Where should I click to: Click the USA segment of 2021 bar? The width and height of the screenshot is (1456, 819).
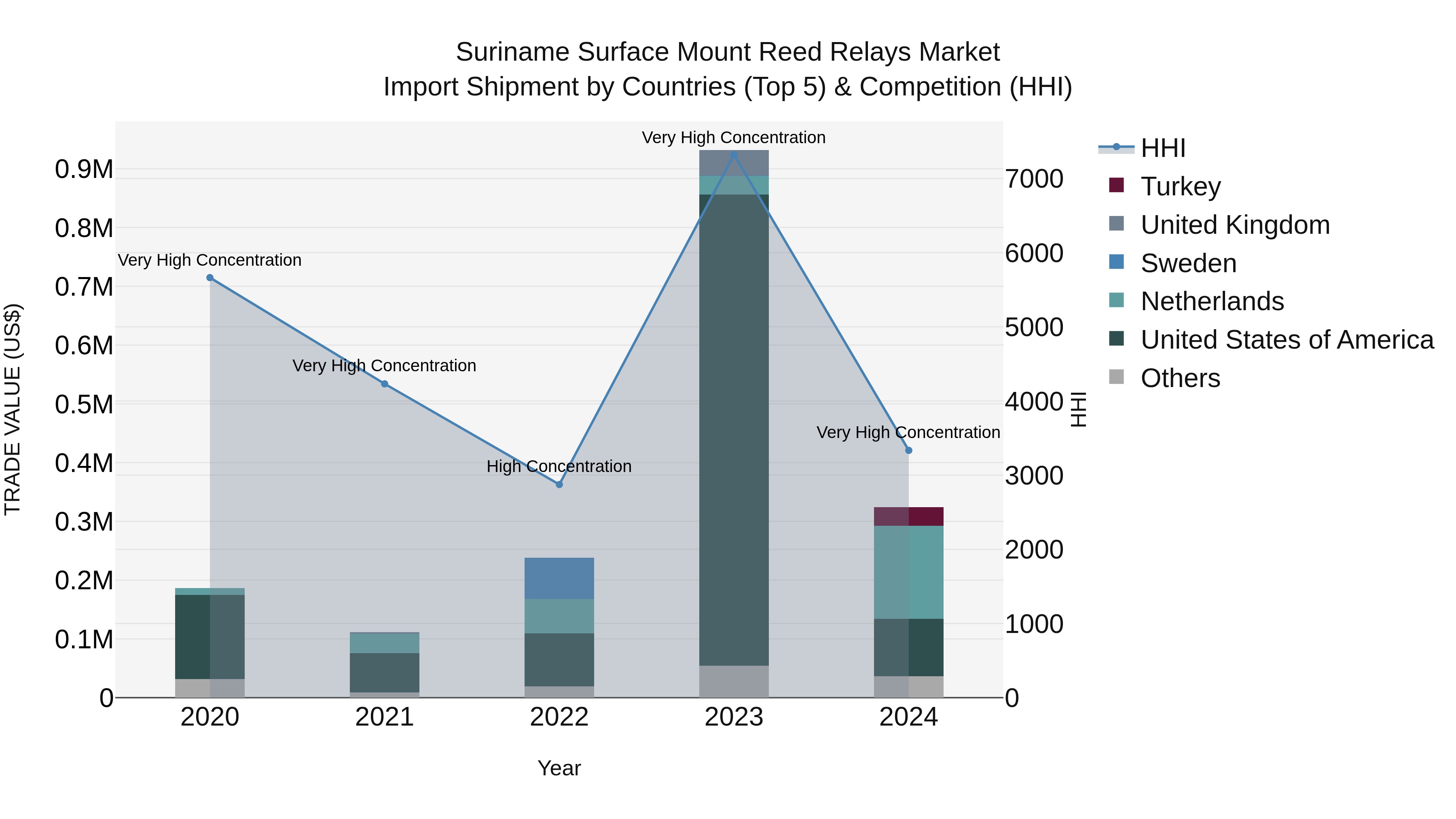pos(384,673)
